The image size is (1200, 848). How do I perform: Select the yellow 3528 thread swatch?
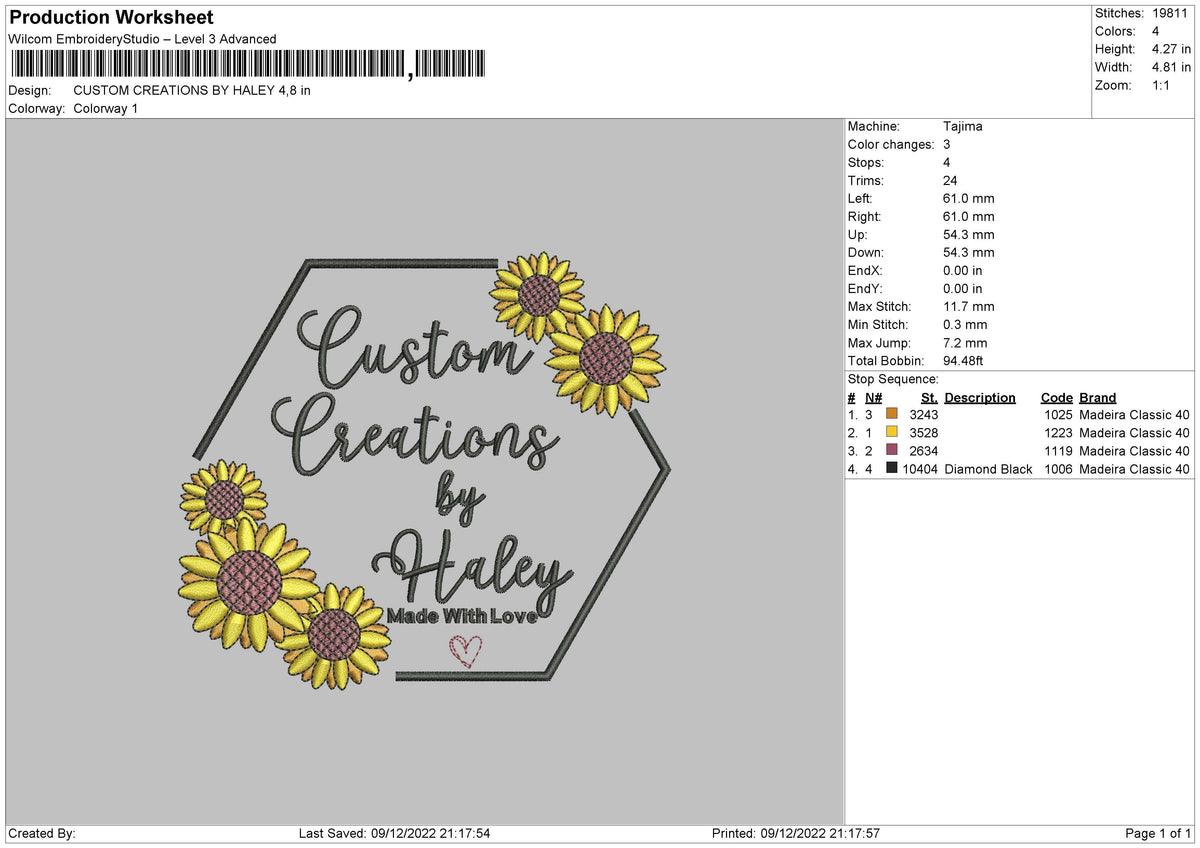[893, 433]
